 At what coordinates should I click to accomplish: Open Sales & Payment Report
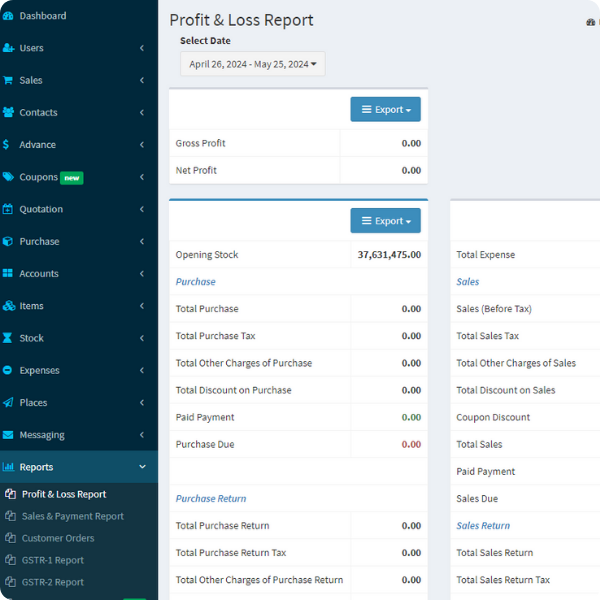[x=72, y=516]
